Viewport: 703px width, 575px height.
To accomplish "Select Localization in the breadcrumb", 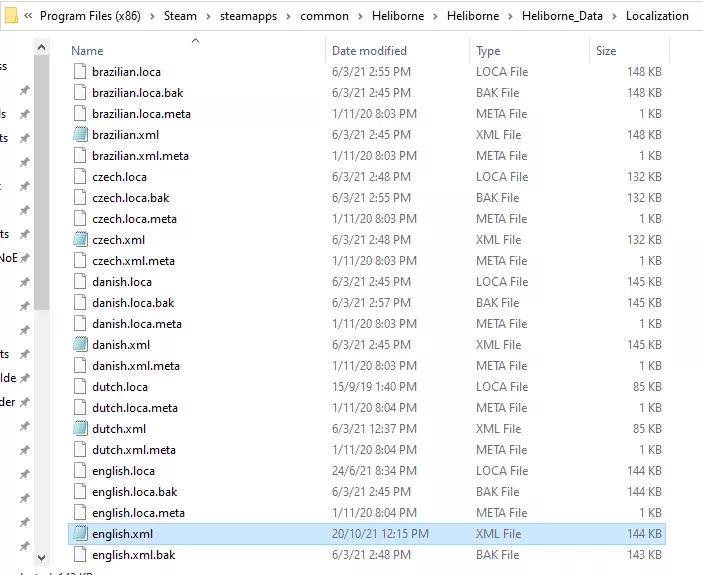I will [x=657, y=16].
